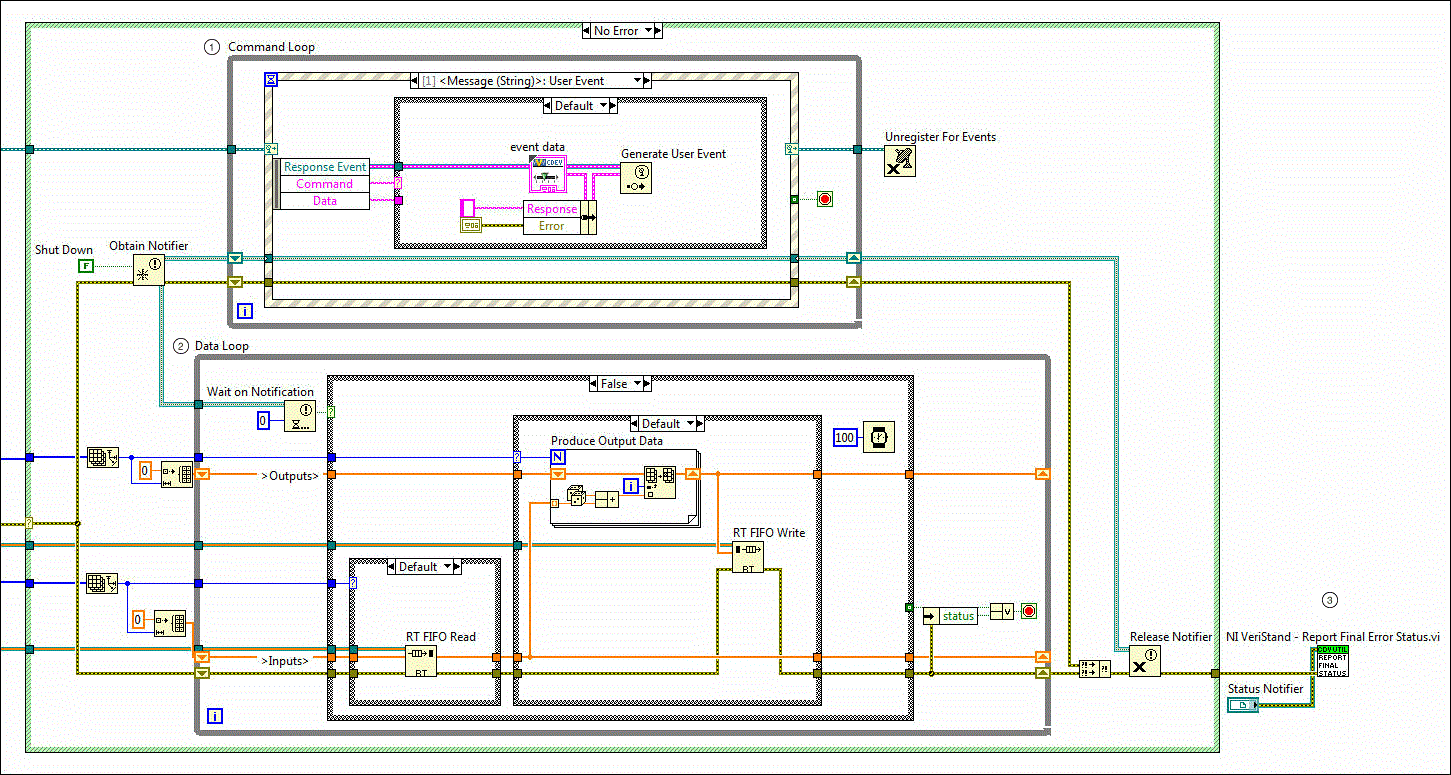The height and width of the screenshot is (775, 1451).
Task: Toggle the Shut Down boolean constant to True
Action: (87, 264)
